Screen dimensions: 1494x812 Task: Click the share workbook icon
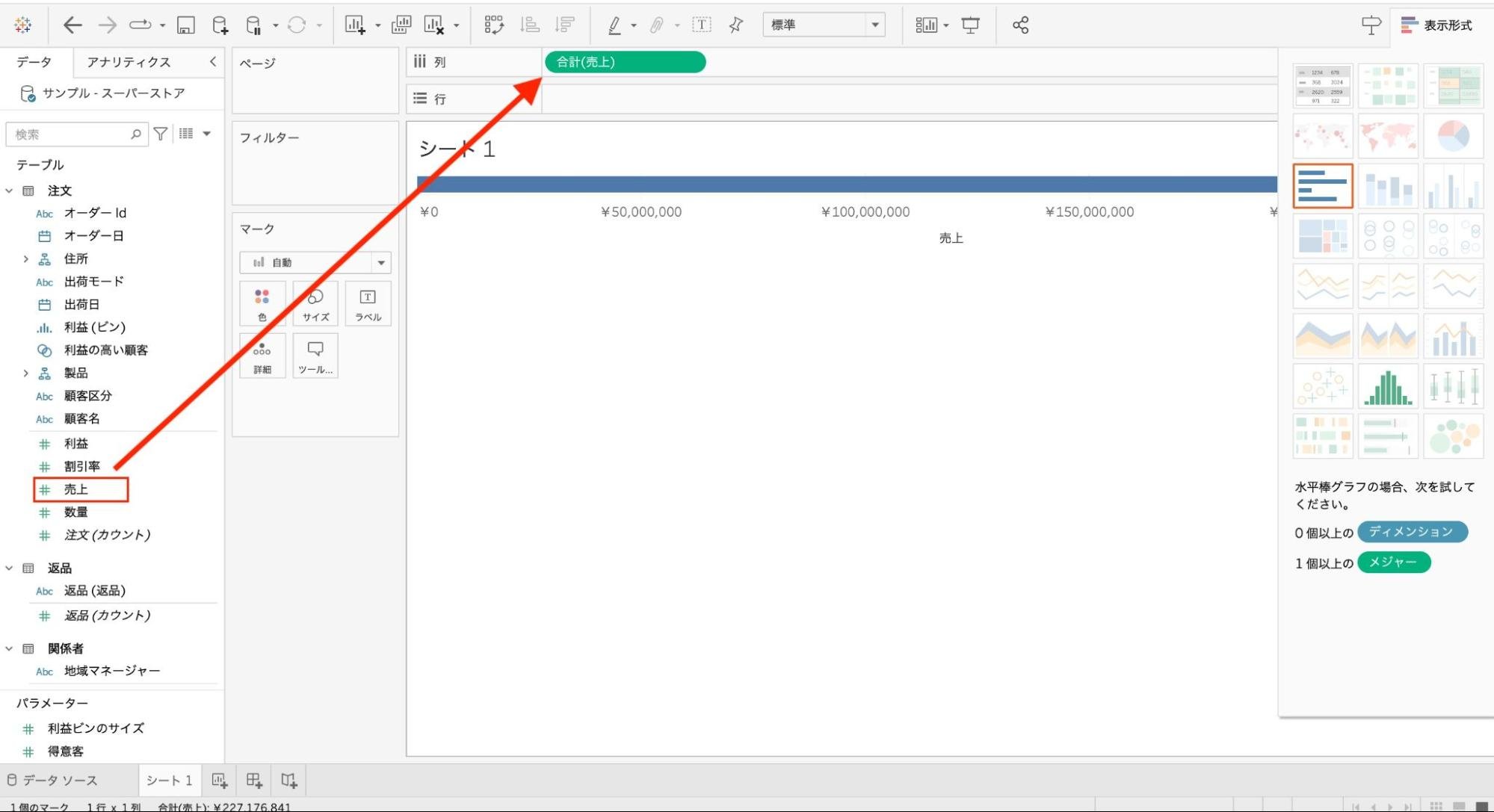click(1020, 25)
